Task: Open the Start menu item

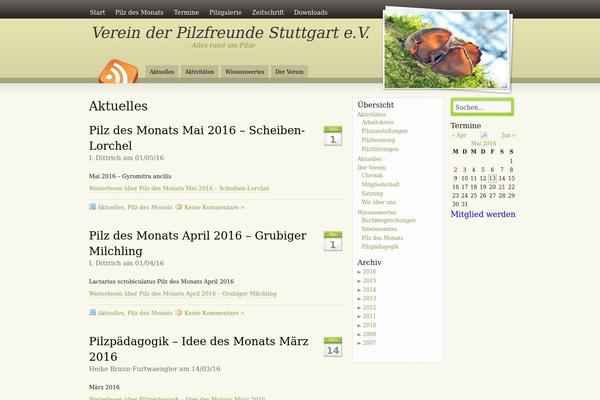Action: [x=97, y=12]
